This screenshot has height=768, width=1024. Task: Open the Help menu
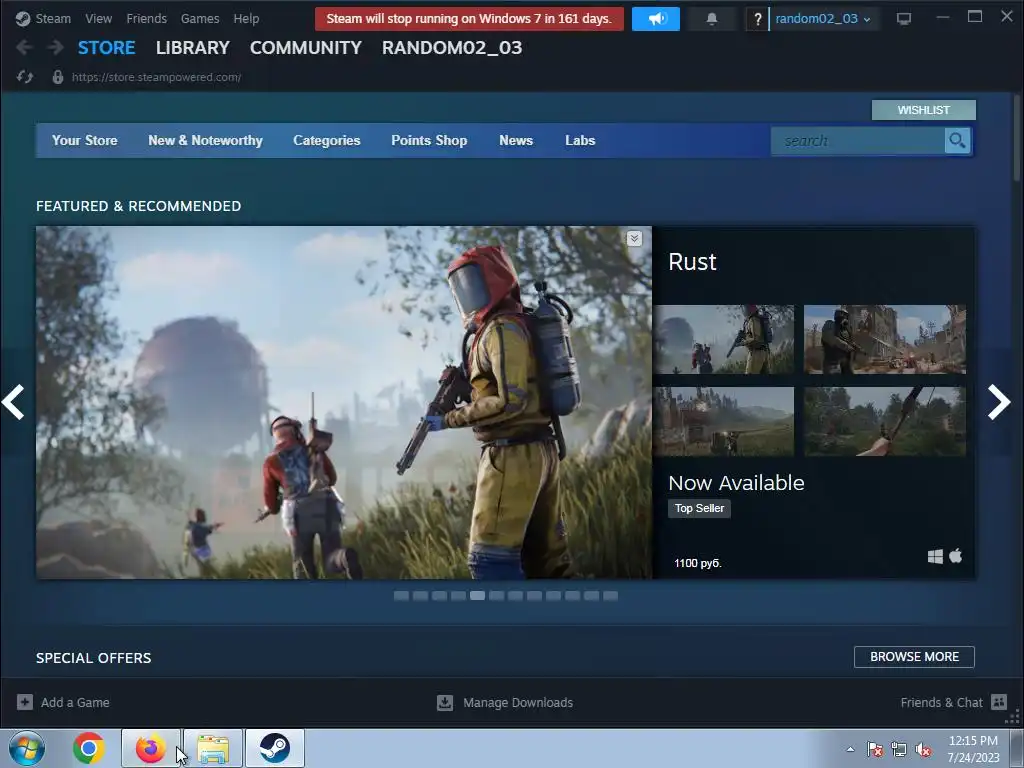246,19
